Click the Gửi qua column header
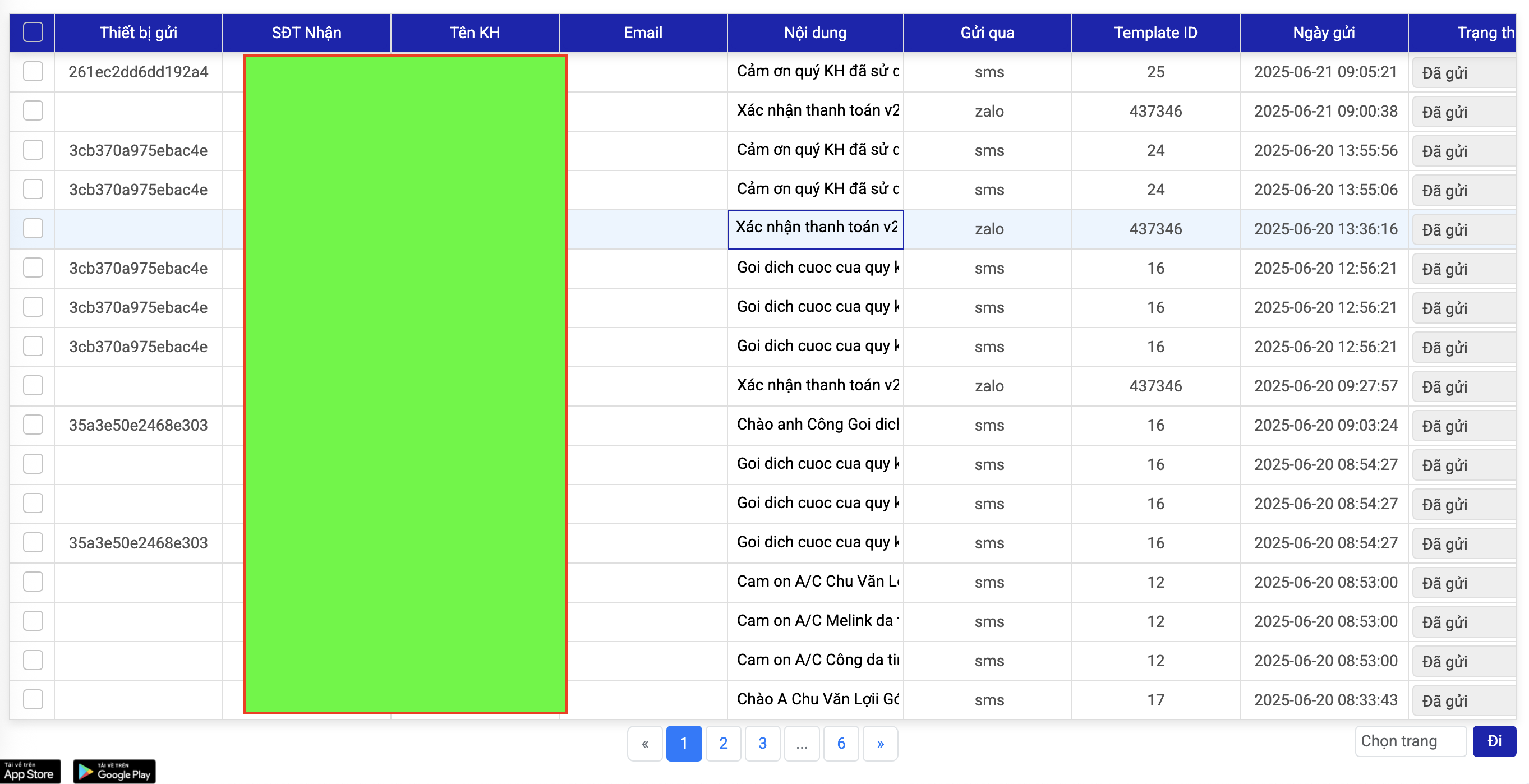The image size is (1529, 784). coord(987,33)
